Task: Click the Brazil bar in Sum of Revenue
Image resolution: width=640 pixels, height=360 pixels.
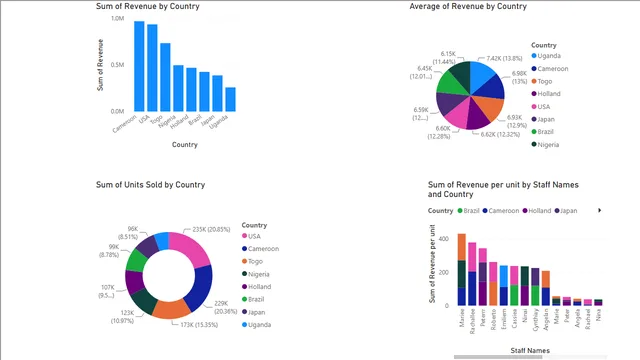Action: tap(204, 91)
